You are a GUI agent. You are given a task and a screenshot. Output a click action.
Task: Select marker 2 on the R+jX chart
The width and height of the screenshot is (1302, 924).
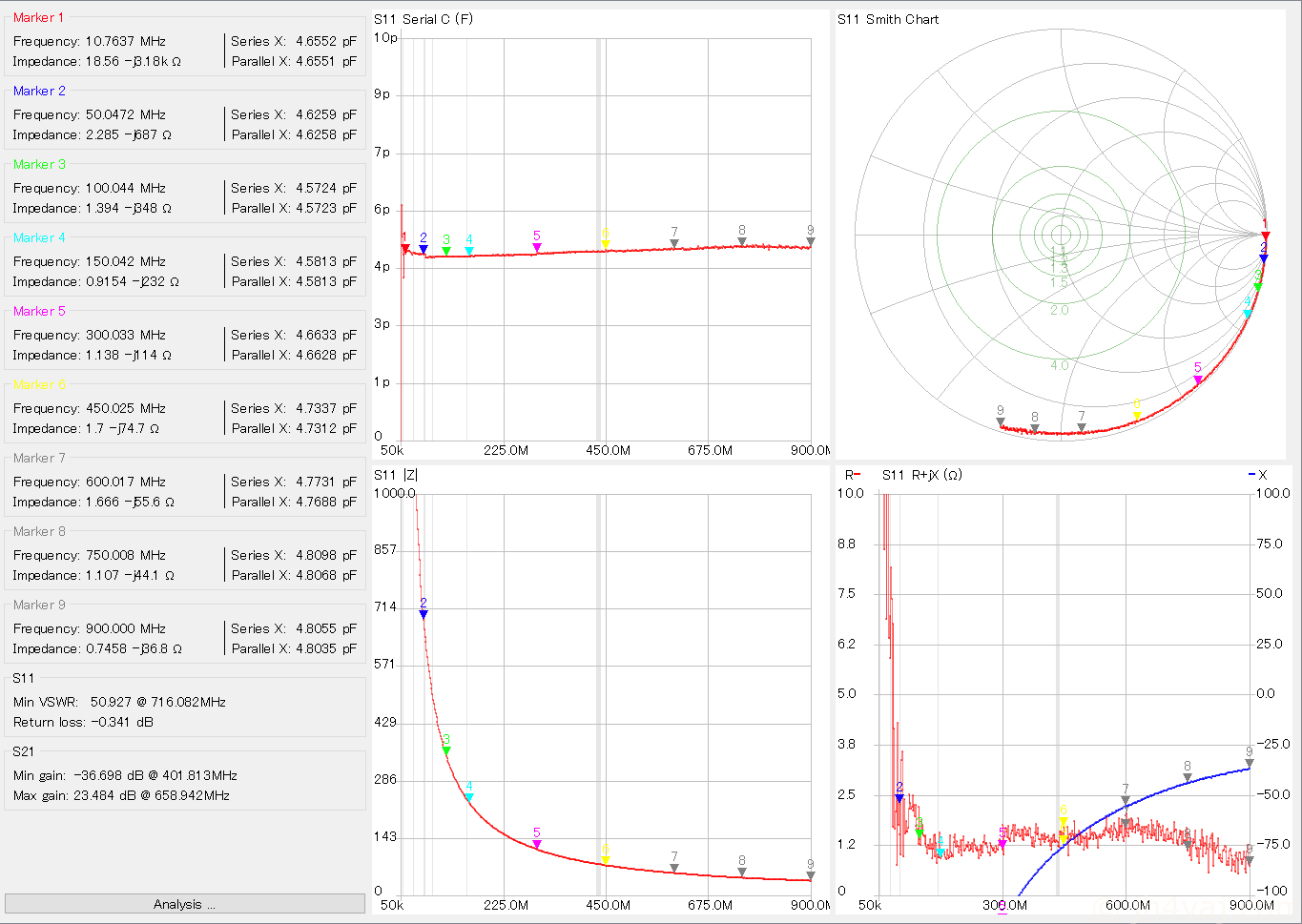coord(899,797)
